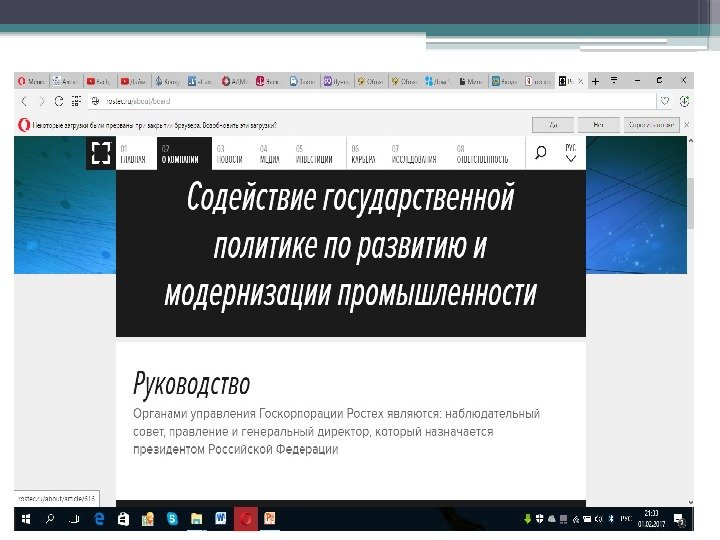Viewport: 720px width, 540px height.
Task: Open a new tab with the plus button
Action: point(596,81)
